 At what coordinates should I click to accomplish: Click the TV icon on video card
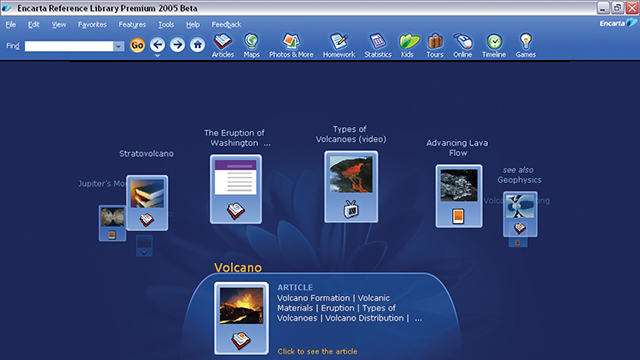pyautogui.click(x=351, y=209)
